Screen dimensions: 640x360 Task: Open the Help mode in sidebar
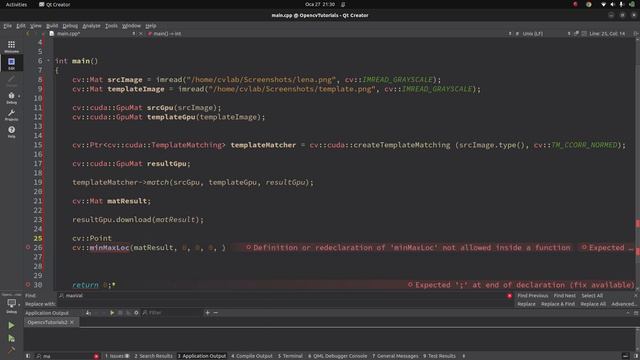tap(11, 131)
